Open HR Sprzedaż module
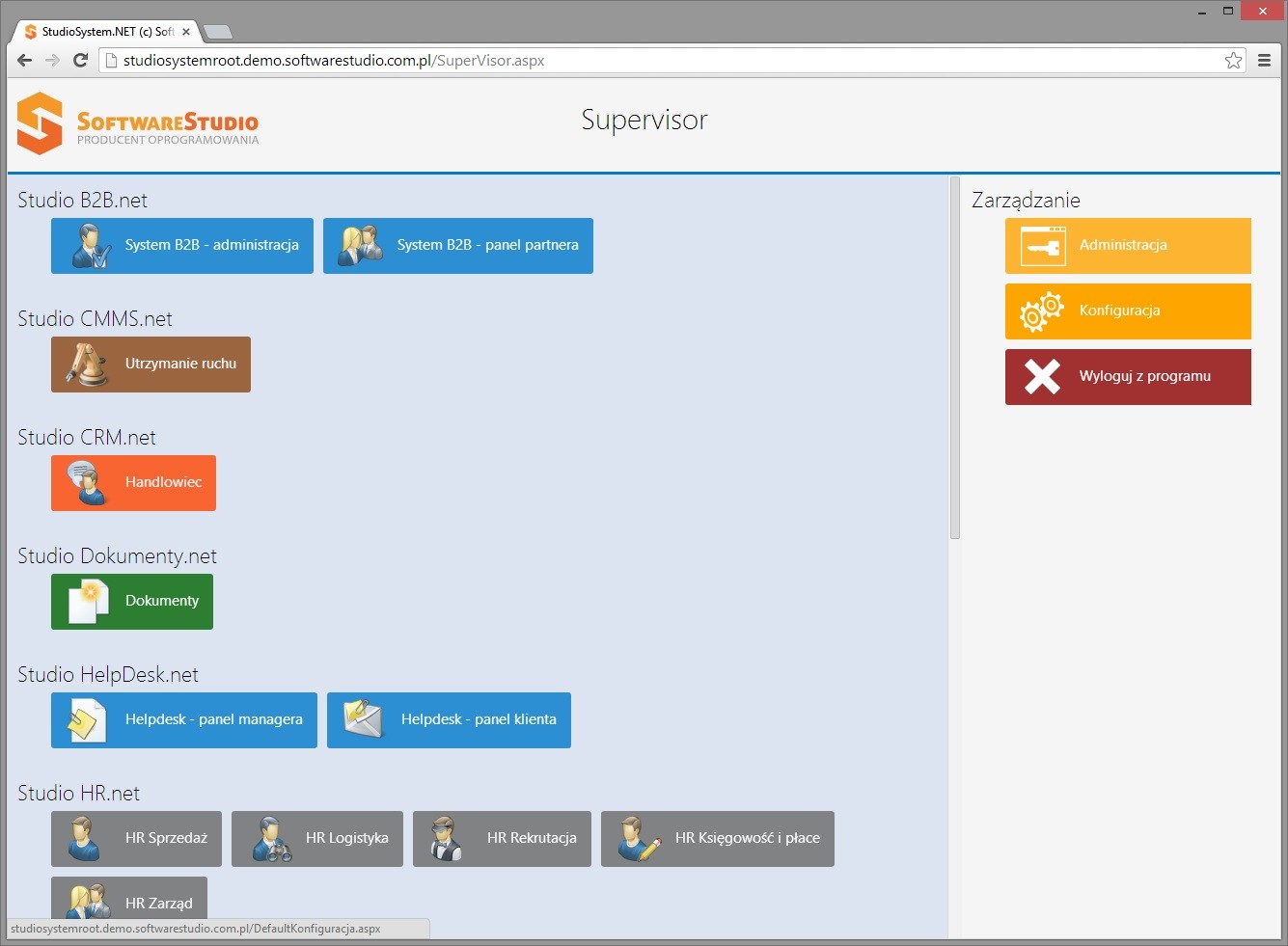 click(x=136, y=839)
